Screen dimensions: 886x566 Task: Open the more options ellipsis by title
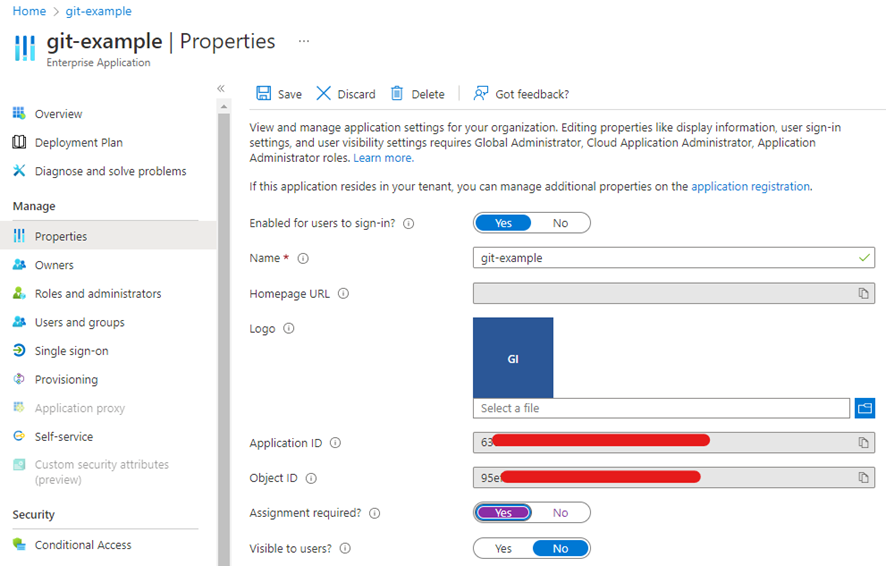pos(304,41)
